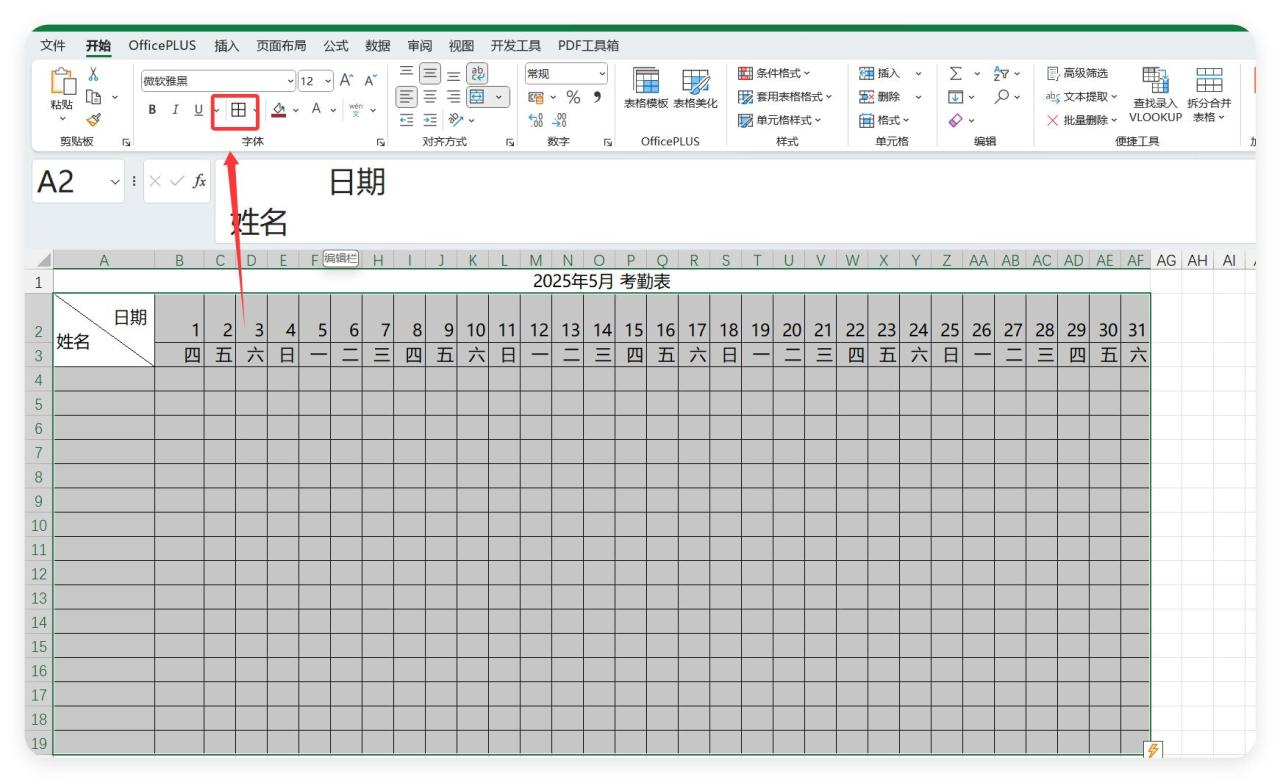This screenshot has width=1280, height=782.
Task: Toggle Middle vertical alignment
Action: [430, 74]
